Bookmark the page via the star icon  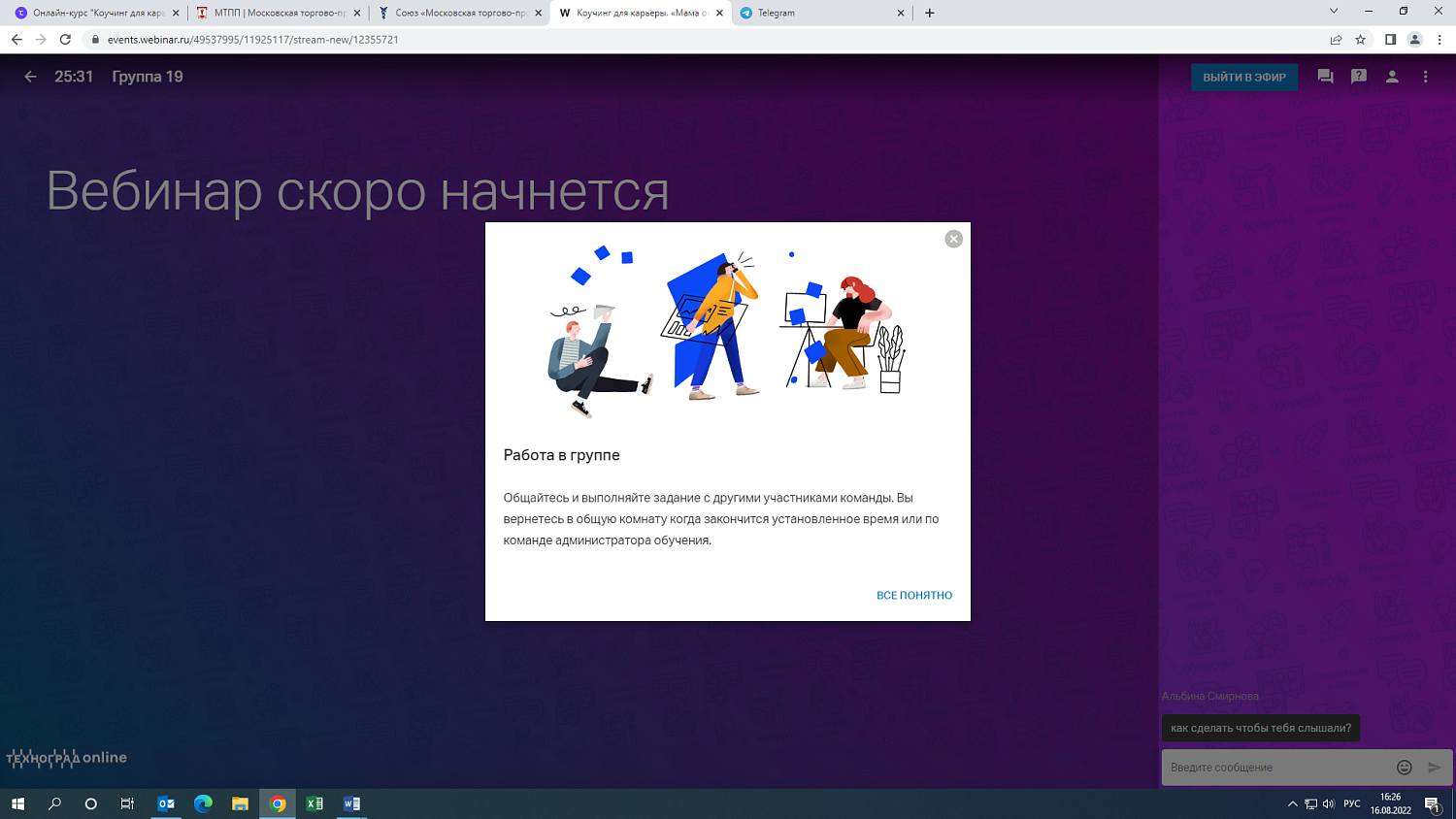(1359, 40)
